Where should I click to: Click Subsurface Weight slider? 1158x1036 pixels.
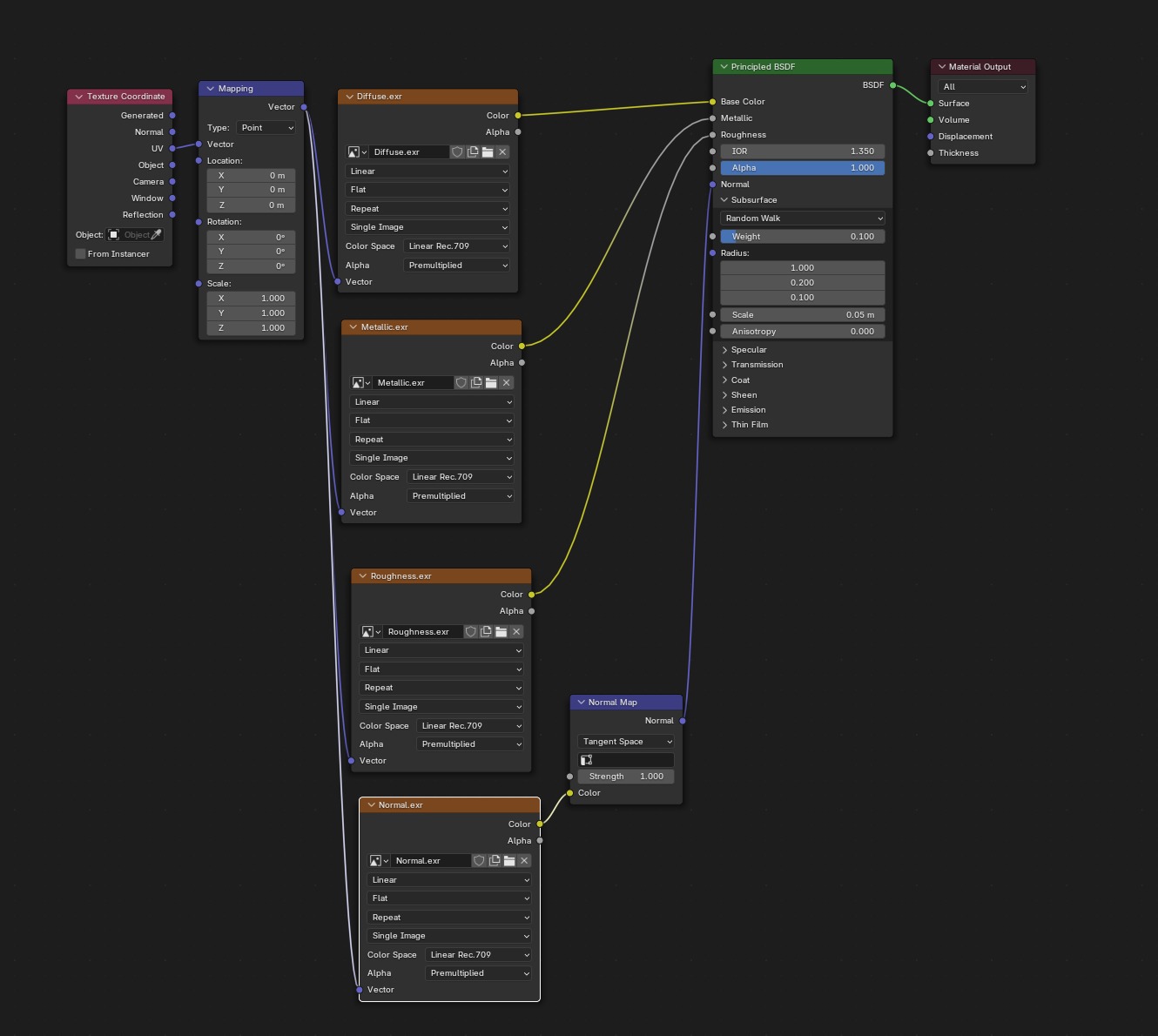pos(803,237)
